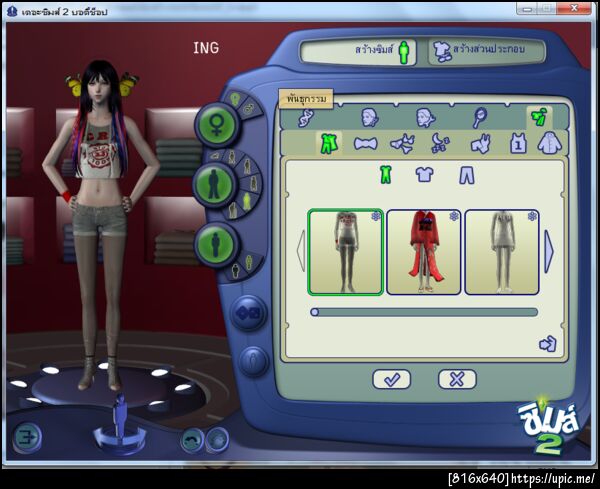
Task: Open the hand mirror makeup tab
Action: pos(479,117)
